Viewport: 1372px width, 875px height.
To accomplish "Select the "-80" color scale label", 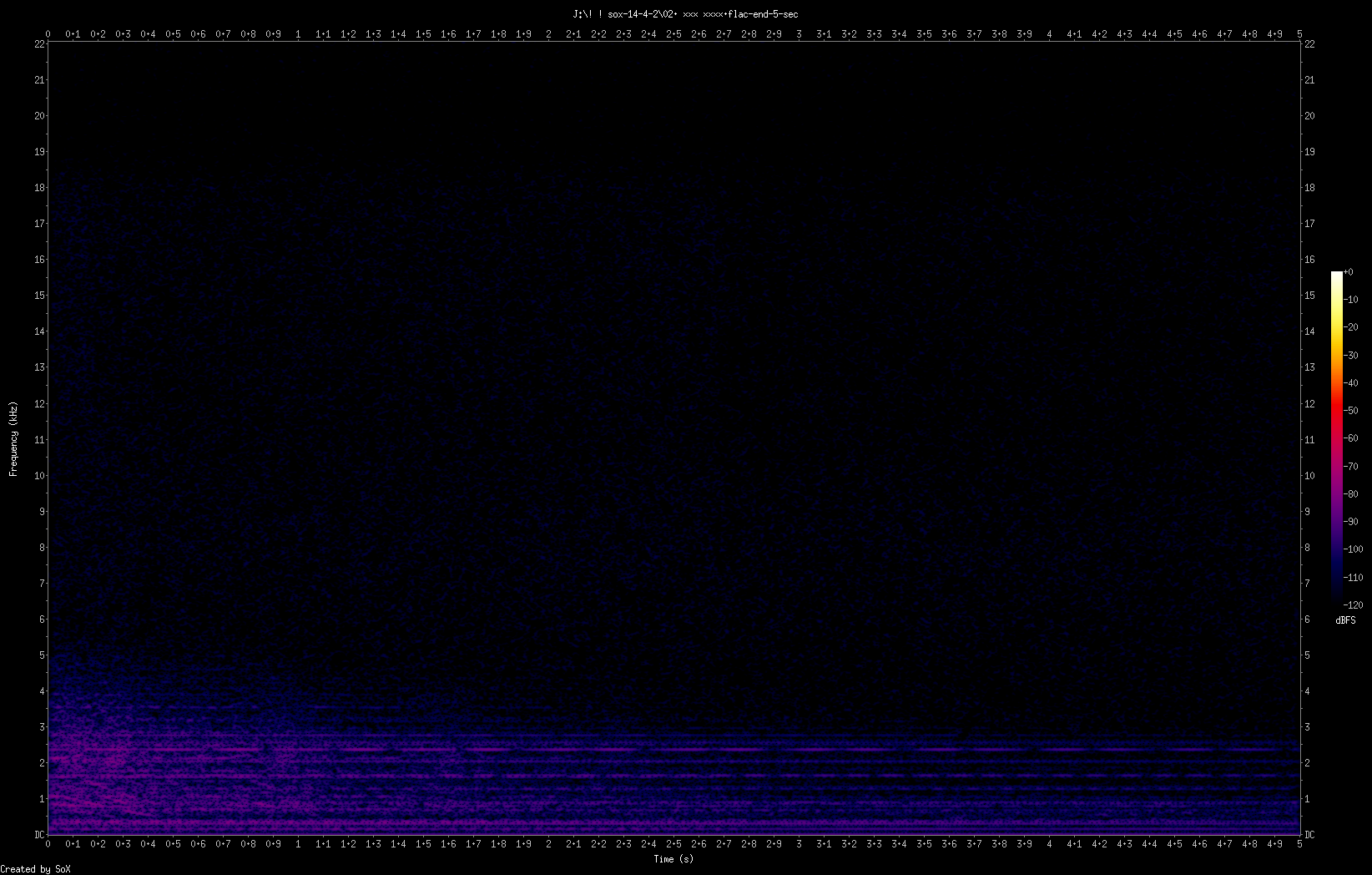I will 1351,494.
